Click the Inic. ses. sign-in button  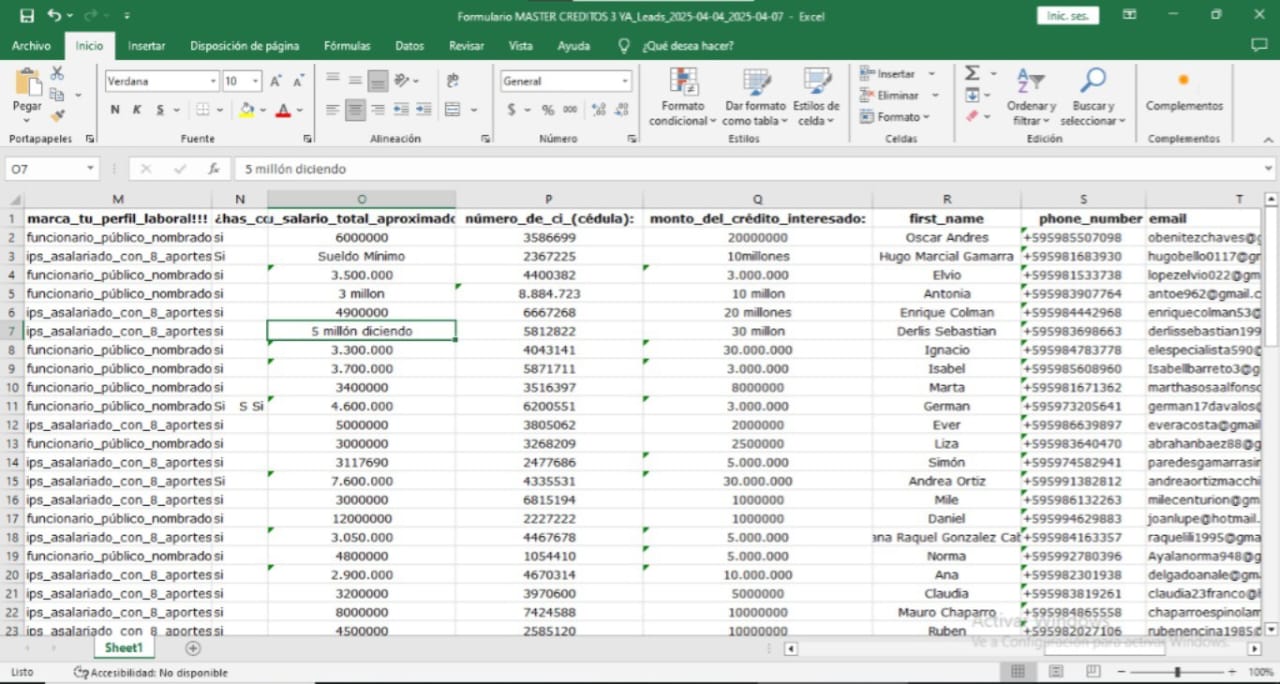[x=1069, y=16]
